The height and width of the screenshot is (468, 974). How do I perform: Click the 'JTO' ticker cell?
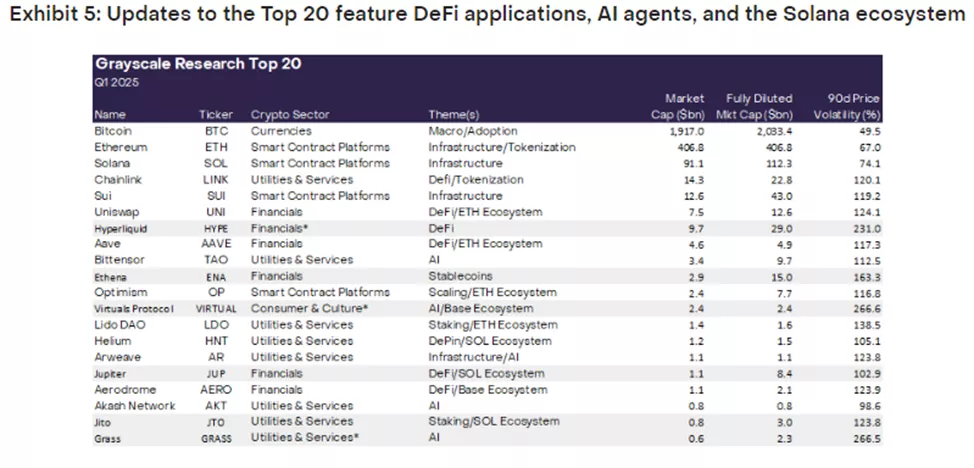coord(216,422)
